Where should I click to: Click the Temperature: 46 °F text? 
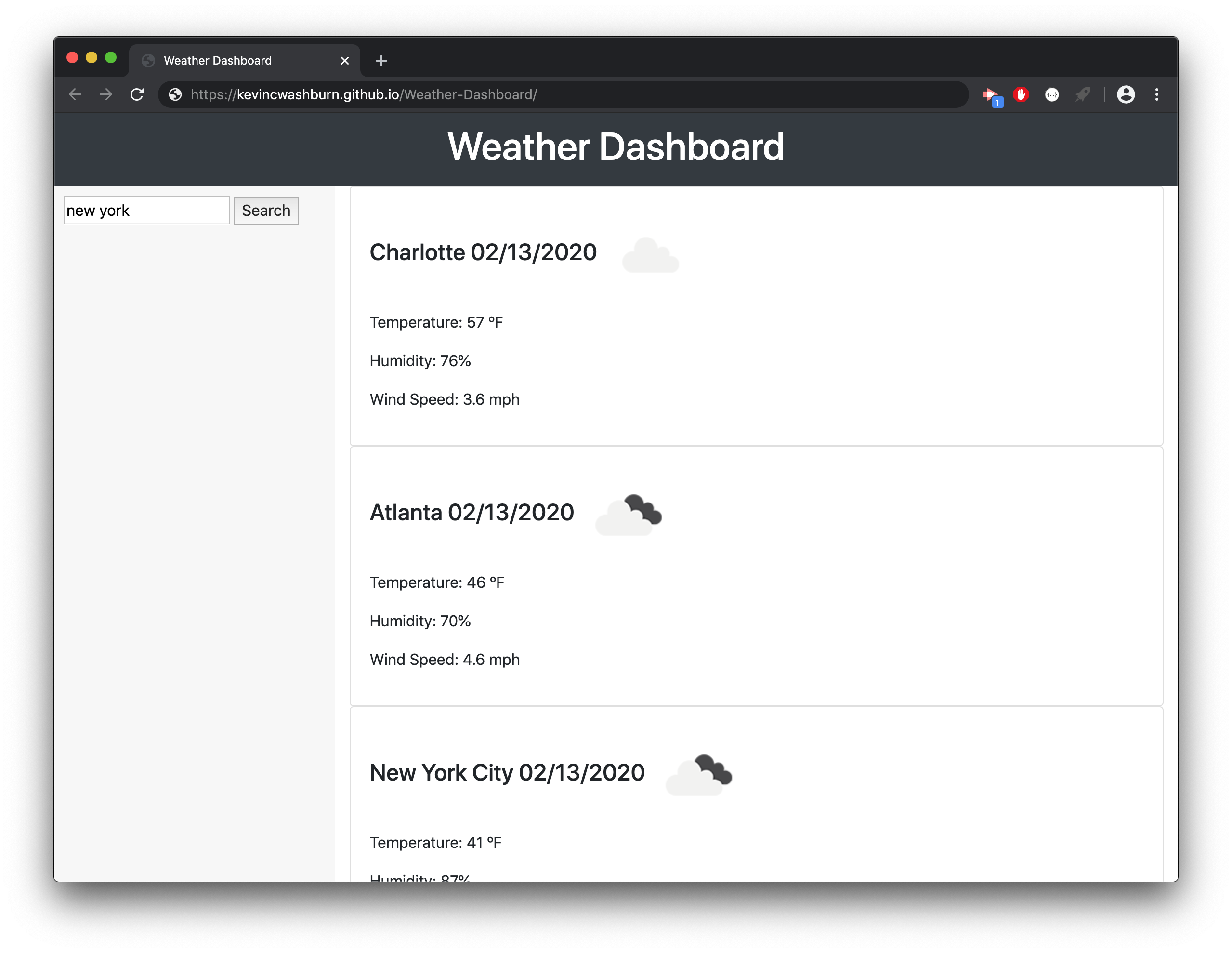click(437, 582)
